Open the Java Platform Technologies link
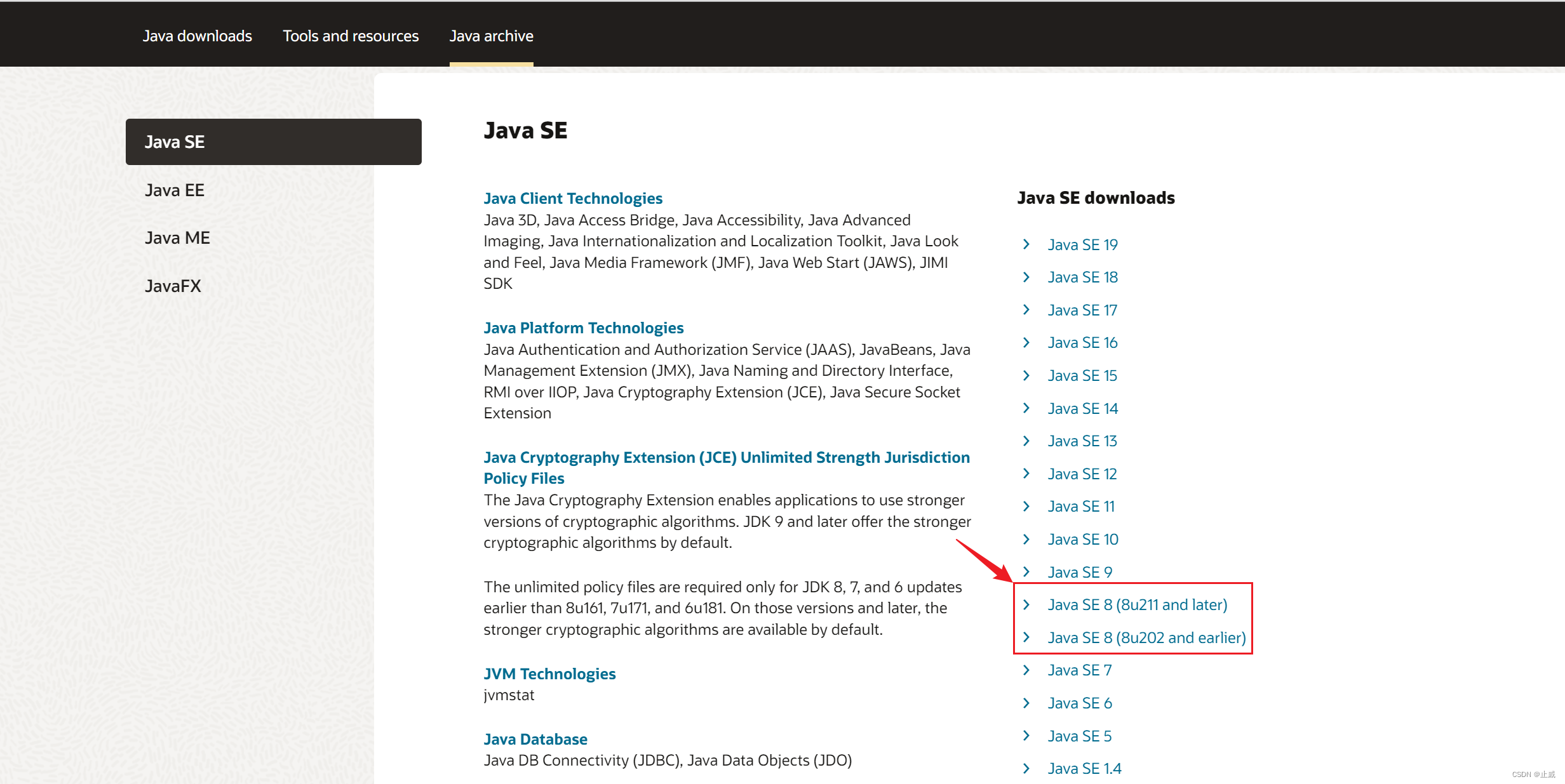This screenshot has width=1565, height=784. click(x=583, y=328)
